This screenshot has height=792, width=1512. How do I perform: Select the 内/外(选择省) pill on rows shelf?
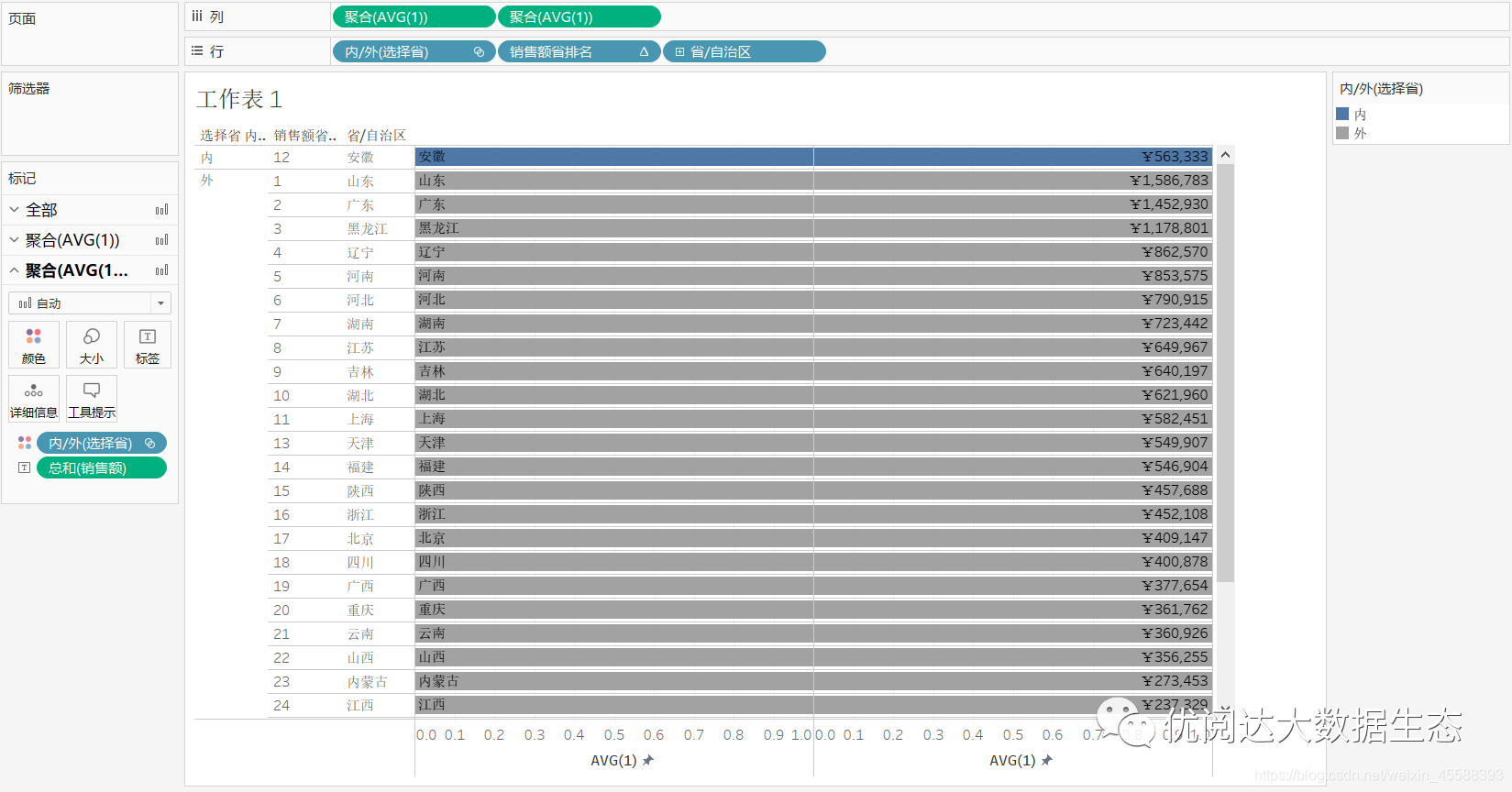414,51
